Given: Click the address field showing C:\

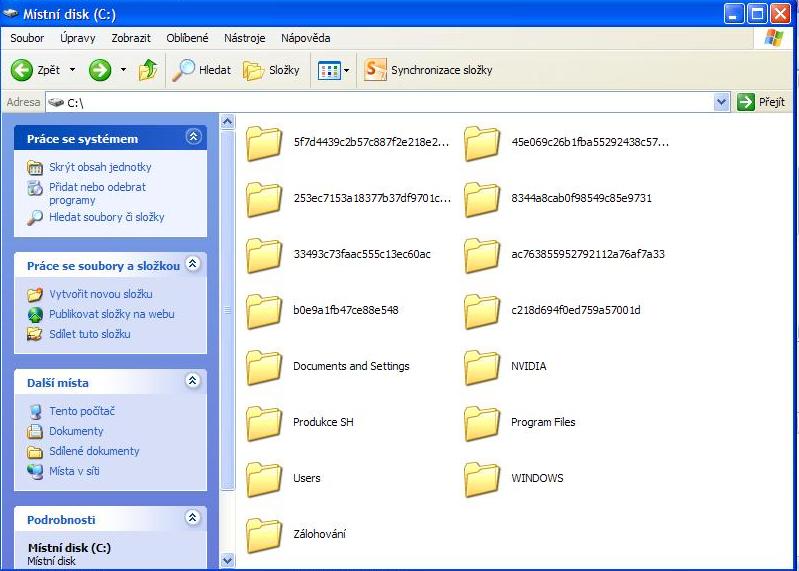Looking at the screenshot, I should (x=380, y=102).
